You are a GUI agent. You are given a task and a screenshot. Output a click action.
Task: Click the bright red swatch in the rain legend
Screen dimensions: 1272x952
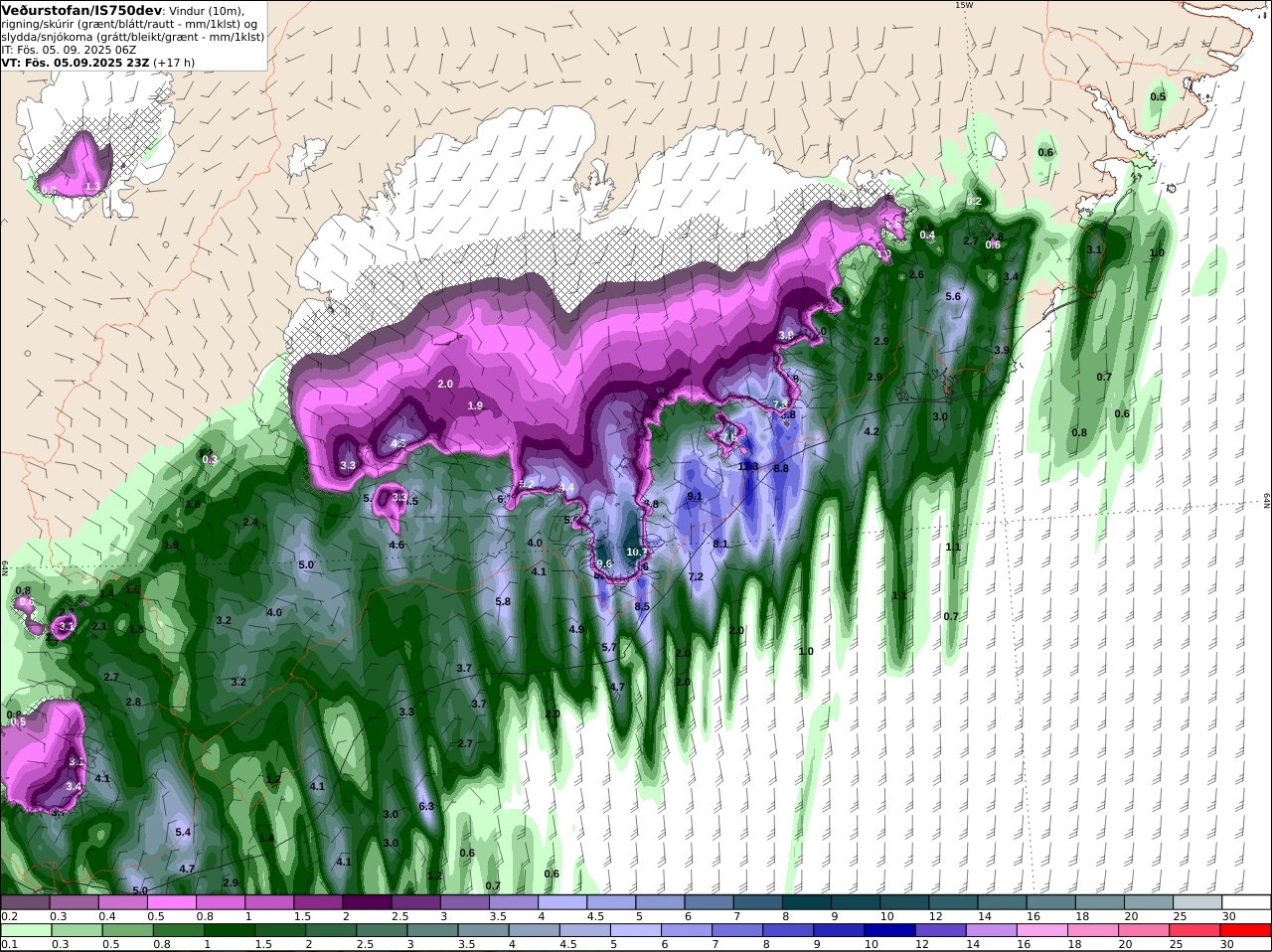tap(1247, 930)
